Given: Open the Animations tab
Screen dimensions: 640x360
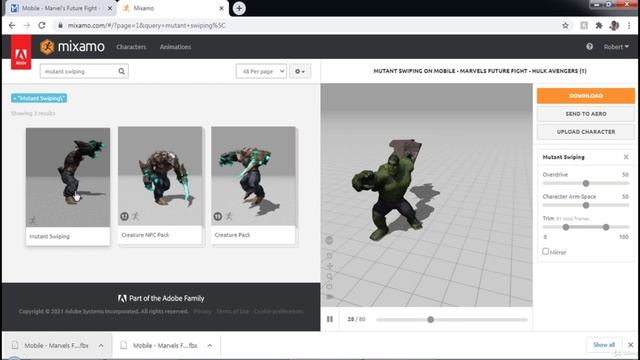Looking at the screenshot, I should (176, 47).
